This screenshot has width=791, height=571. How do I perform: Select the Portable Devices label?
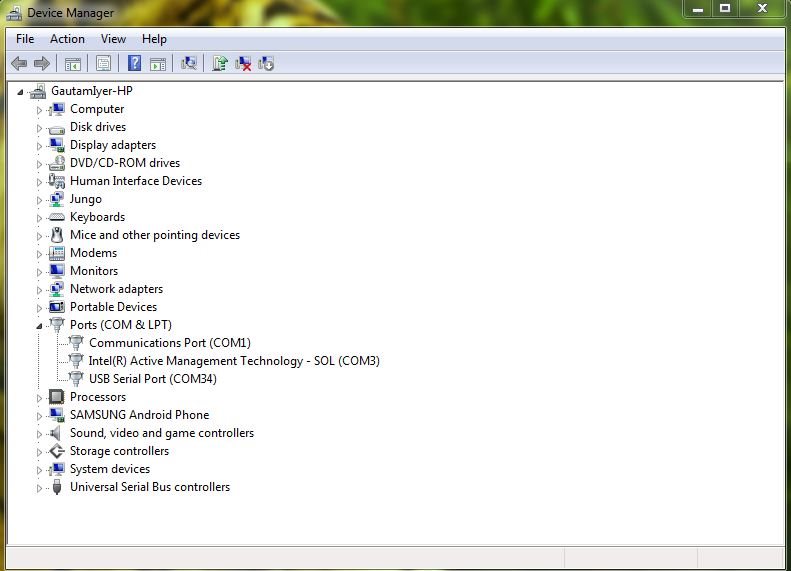click(x=114, y=307)
